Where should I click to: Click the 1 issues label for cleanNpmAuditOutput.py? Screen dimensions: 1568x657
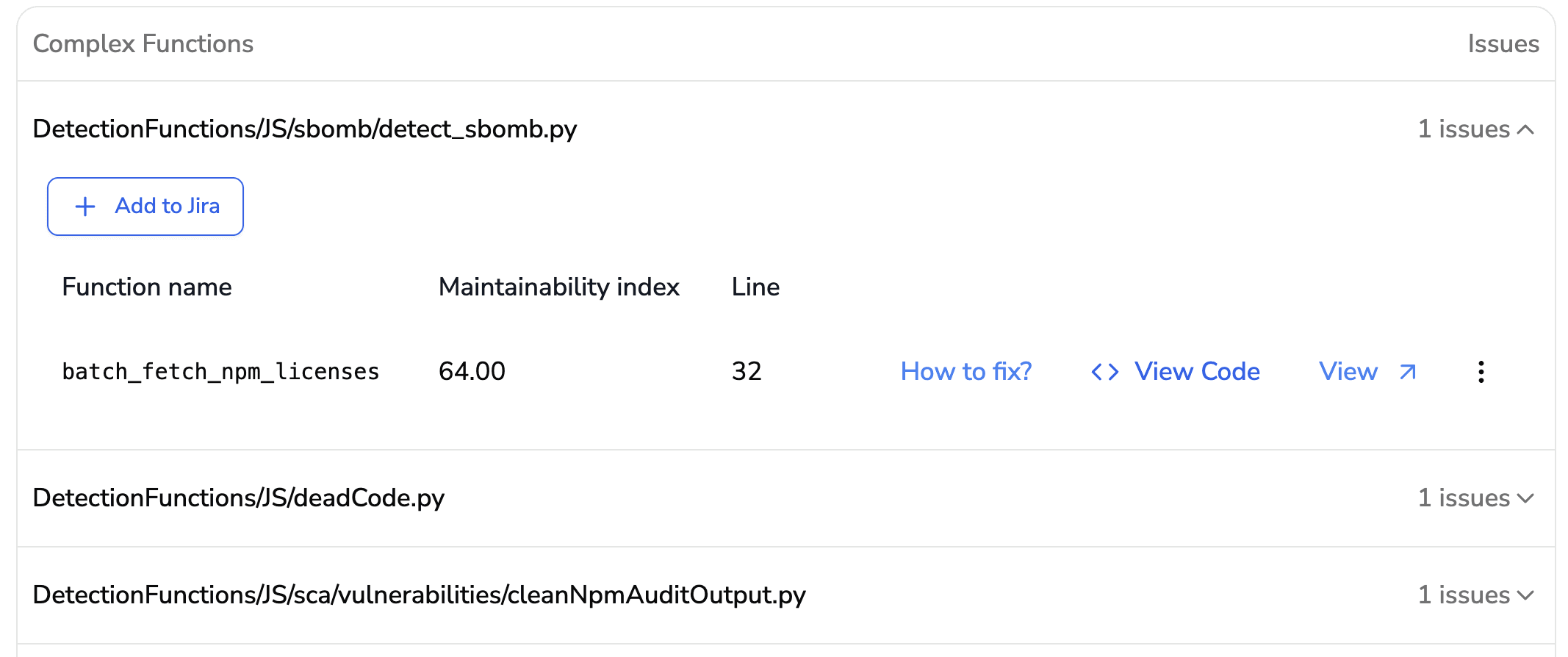(1464, 595)
